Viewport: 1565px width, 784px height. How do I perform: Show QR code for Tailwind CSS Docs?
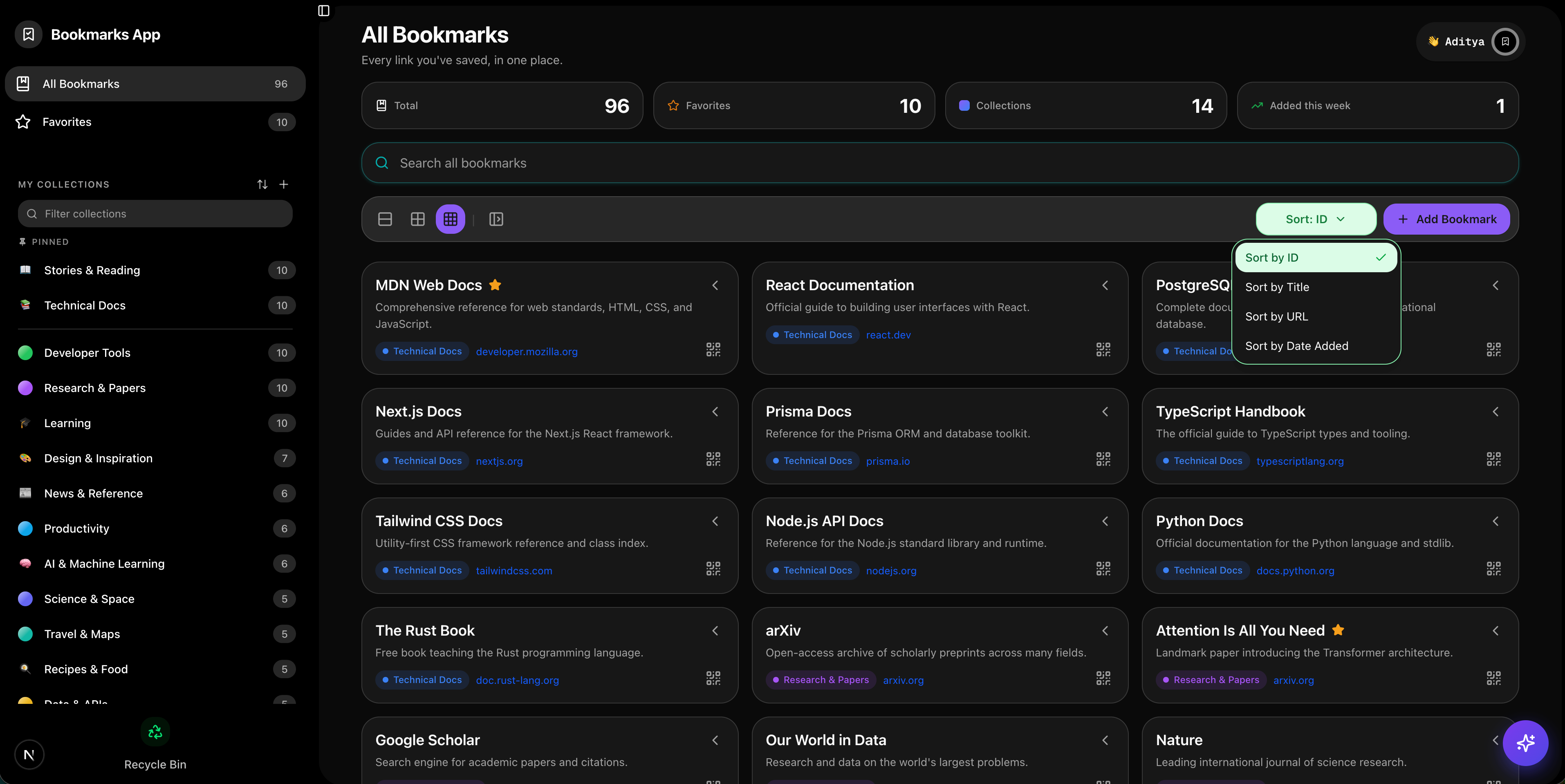pos(713,569)
